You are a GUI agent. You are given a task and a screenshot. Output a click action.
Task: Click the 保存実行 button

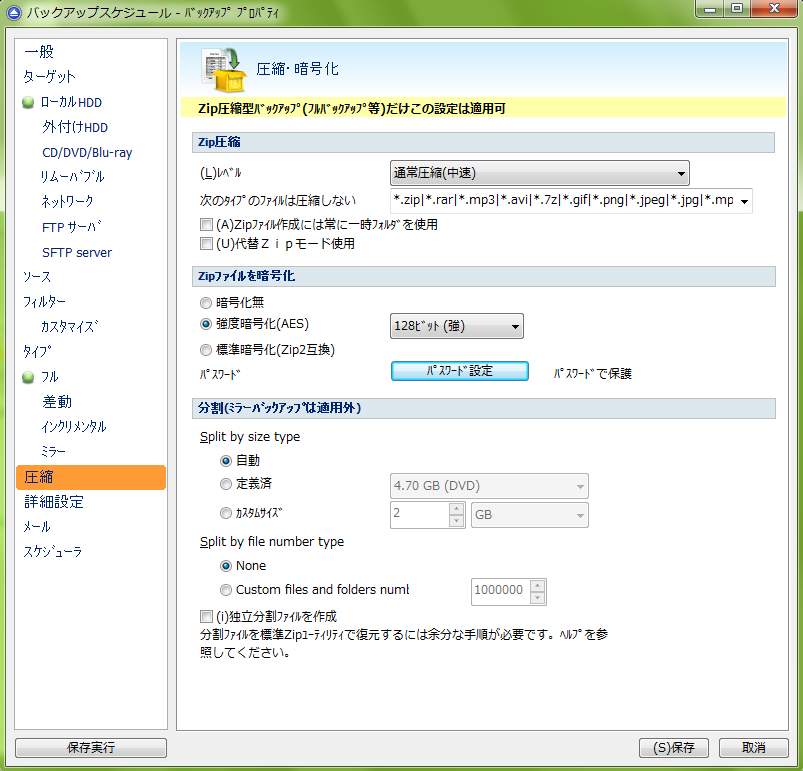coord(90,748)
